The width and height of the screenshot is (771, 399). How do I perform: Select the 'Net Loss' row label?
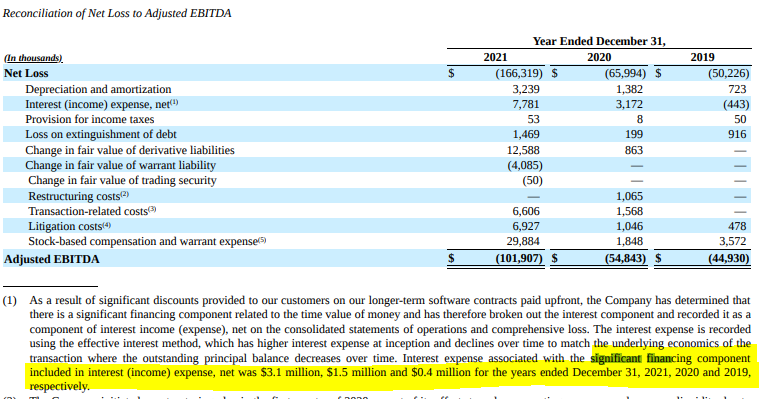tap(26, 73)
